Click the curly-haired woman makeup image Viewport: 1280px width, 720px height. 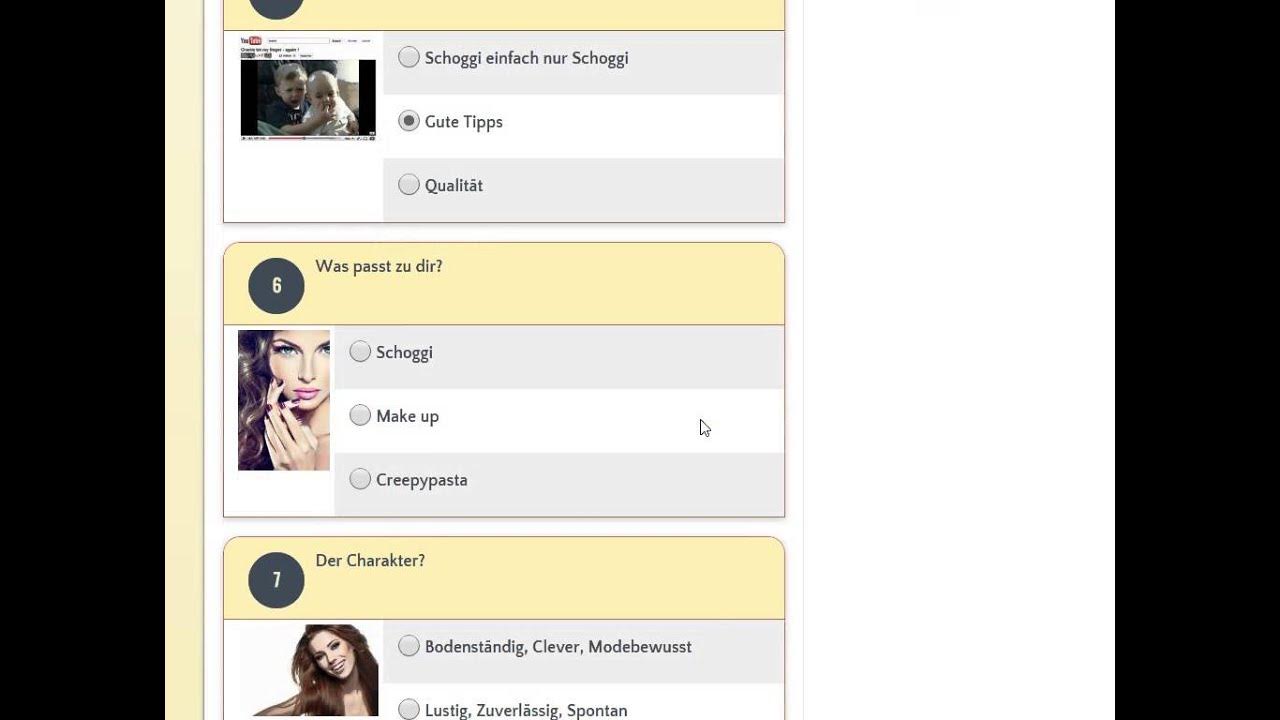[284, 400]
